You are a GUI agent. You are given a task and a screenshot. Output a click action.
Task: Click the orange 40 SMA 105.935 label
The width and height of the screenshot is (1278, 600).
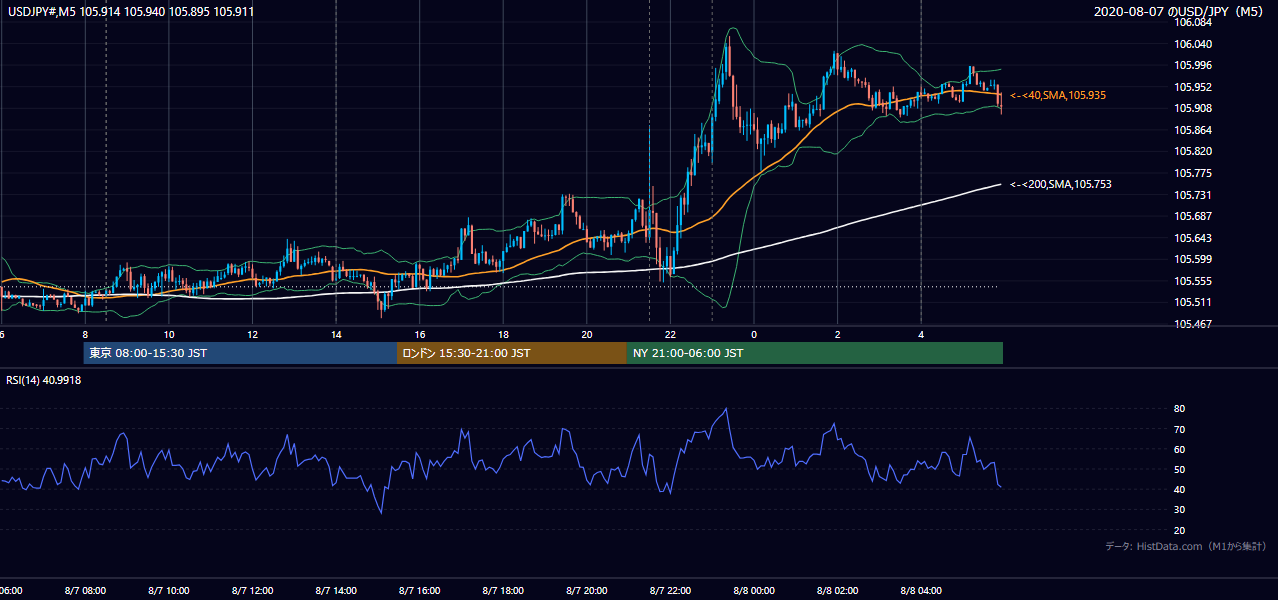coord(1057,95)
